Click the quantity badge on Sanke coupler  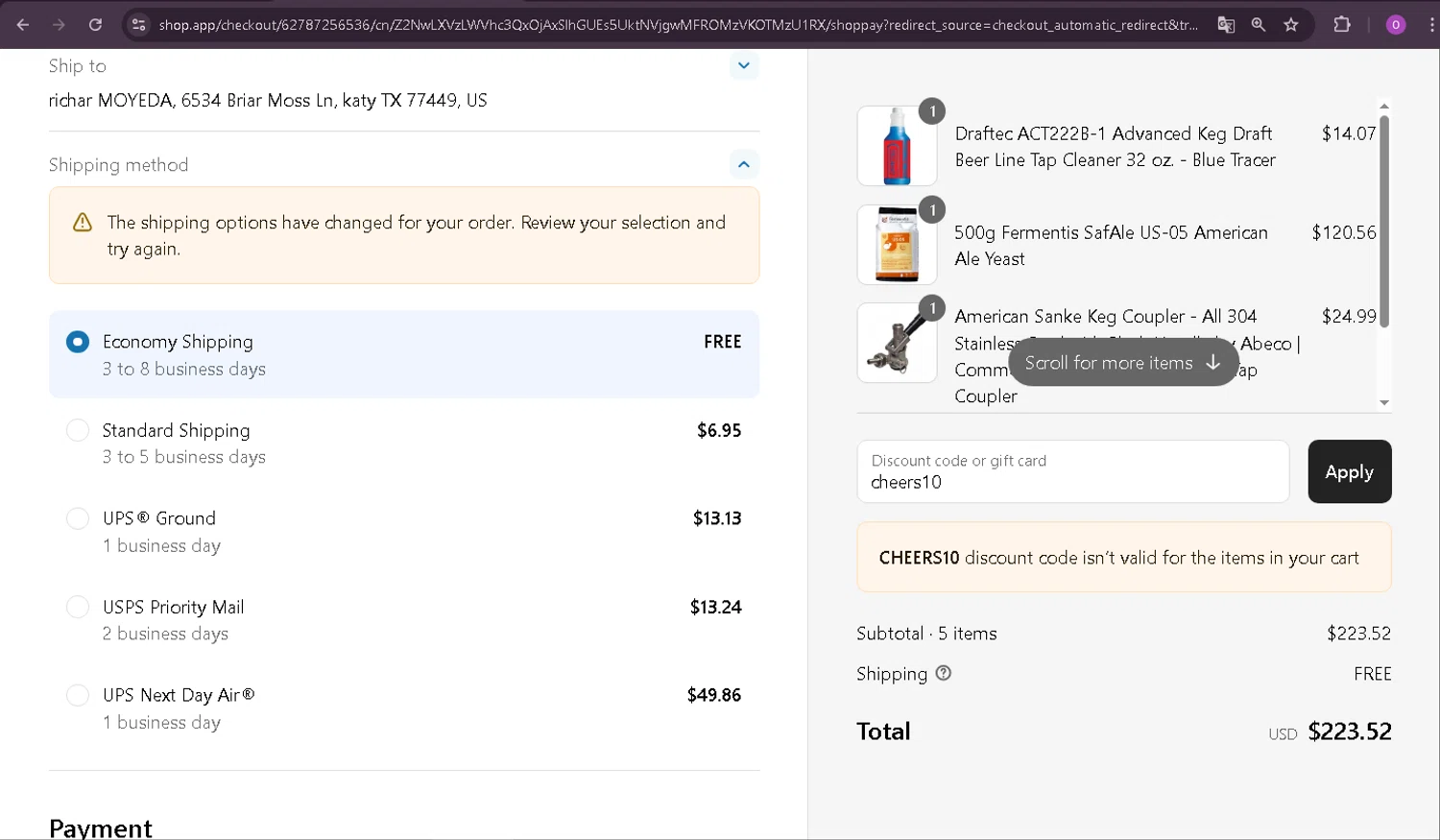932,308
